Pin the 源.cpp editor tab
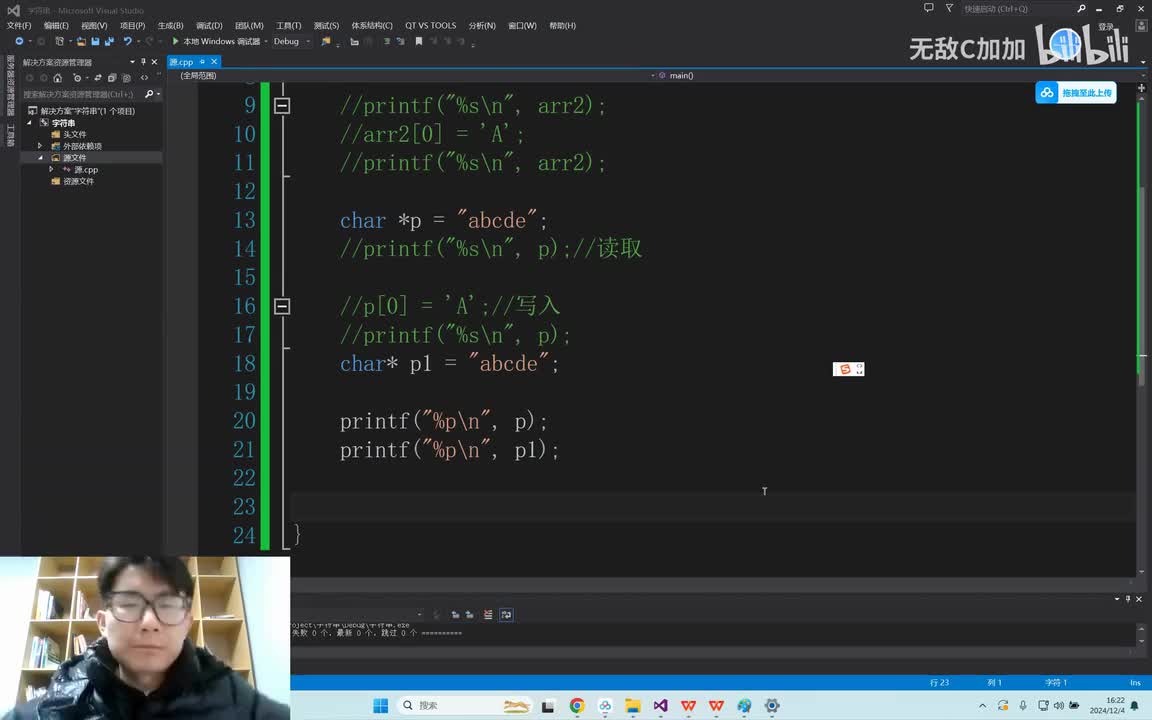Screen dimensions: 1152x720 pos(202,62)
